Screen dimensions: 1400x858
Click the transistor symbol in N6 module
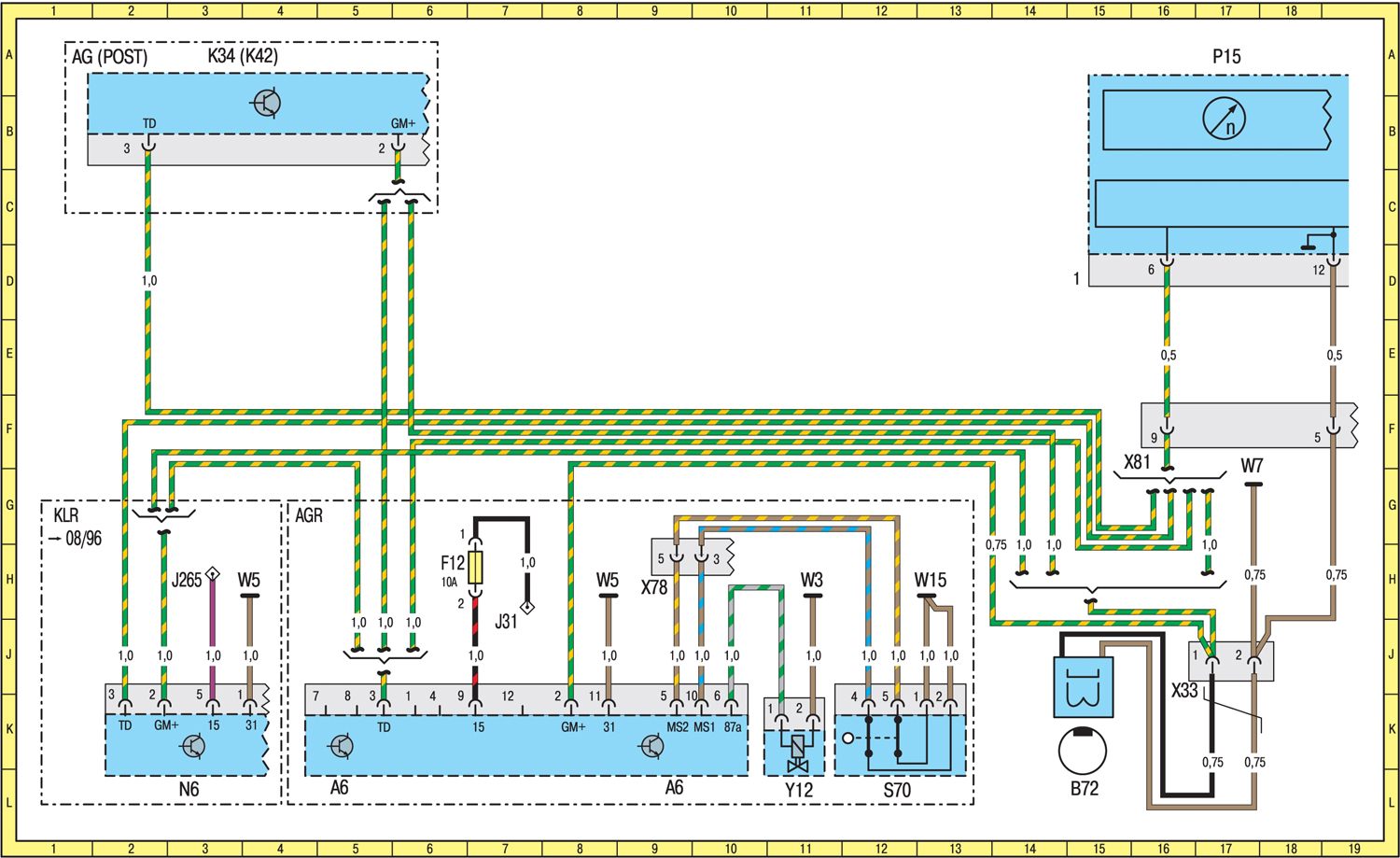193,746
